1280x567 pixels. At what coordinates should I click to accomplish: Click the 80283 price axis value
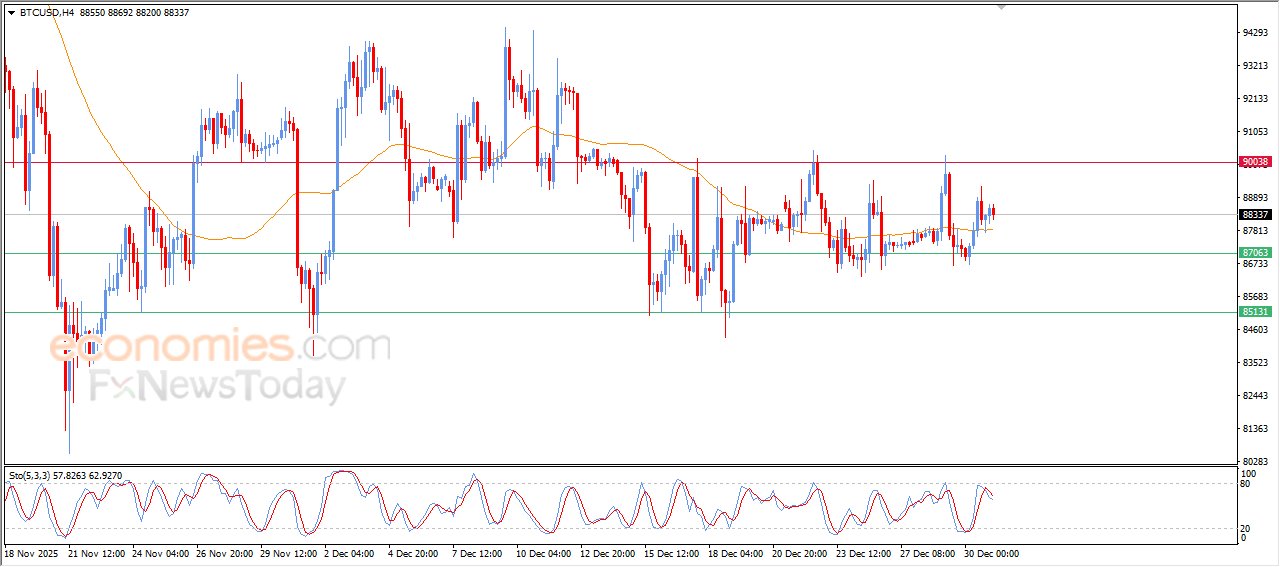(1255, 462)
